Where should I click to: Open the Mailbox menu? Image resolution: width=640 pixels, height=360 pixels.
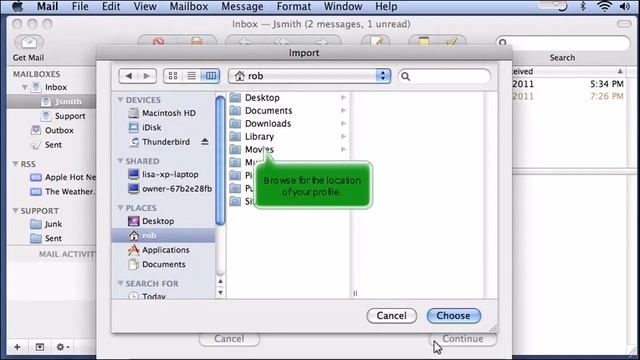pos(189,7)
